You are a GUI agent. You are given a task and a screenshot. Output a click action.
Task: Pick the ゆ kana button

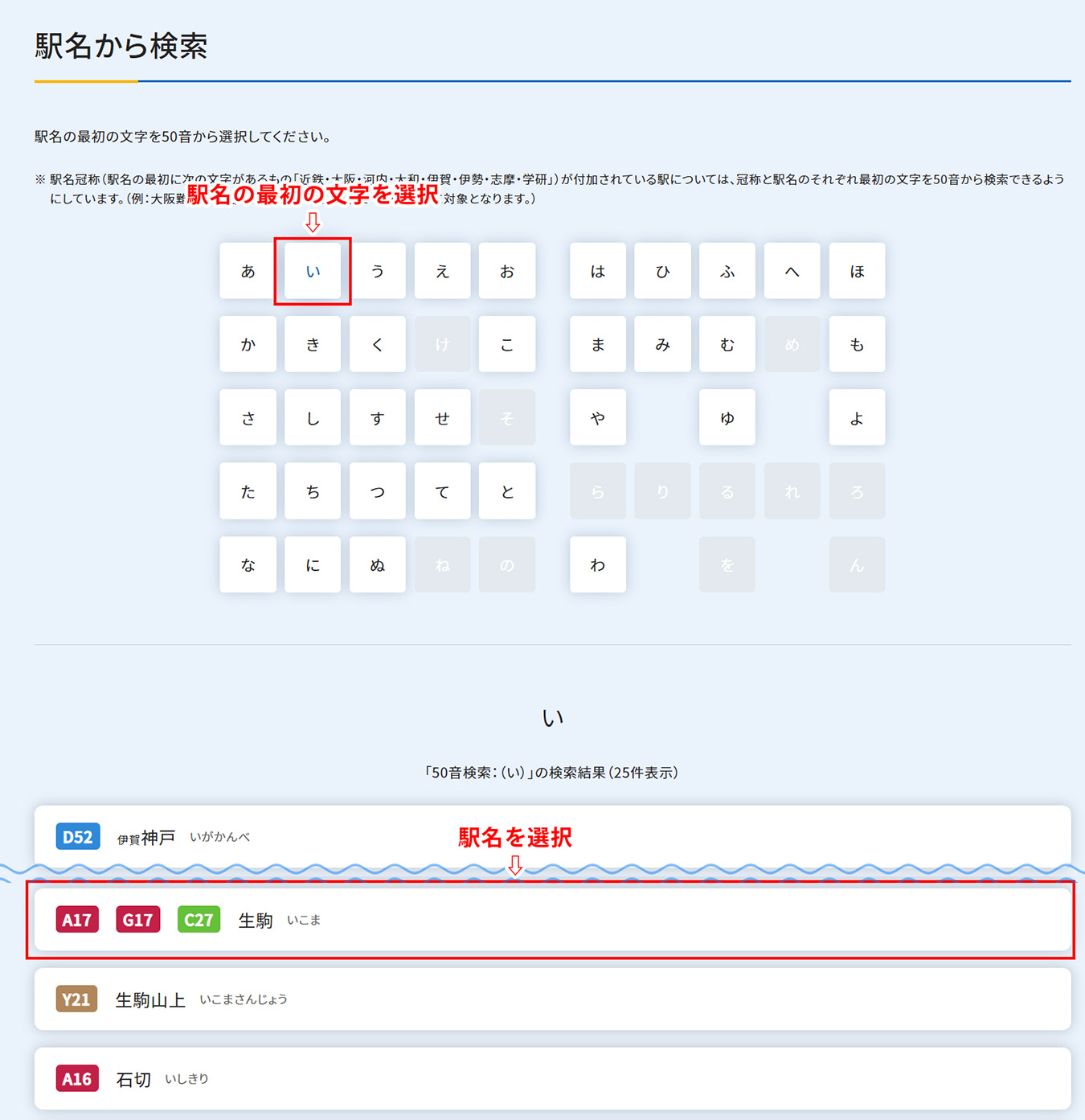coord(727,417)
